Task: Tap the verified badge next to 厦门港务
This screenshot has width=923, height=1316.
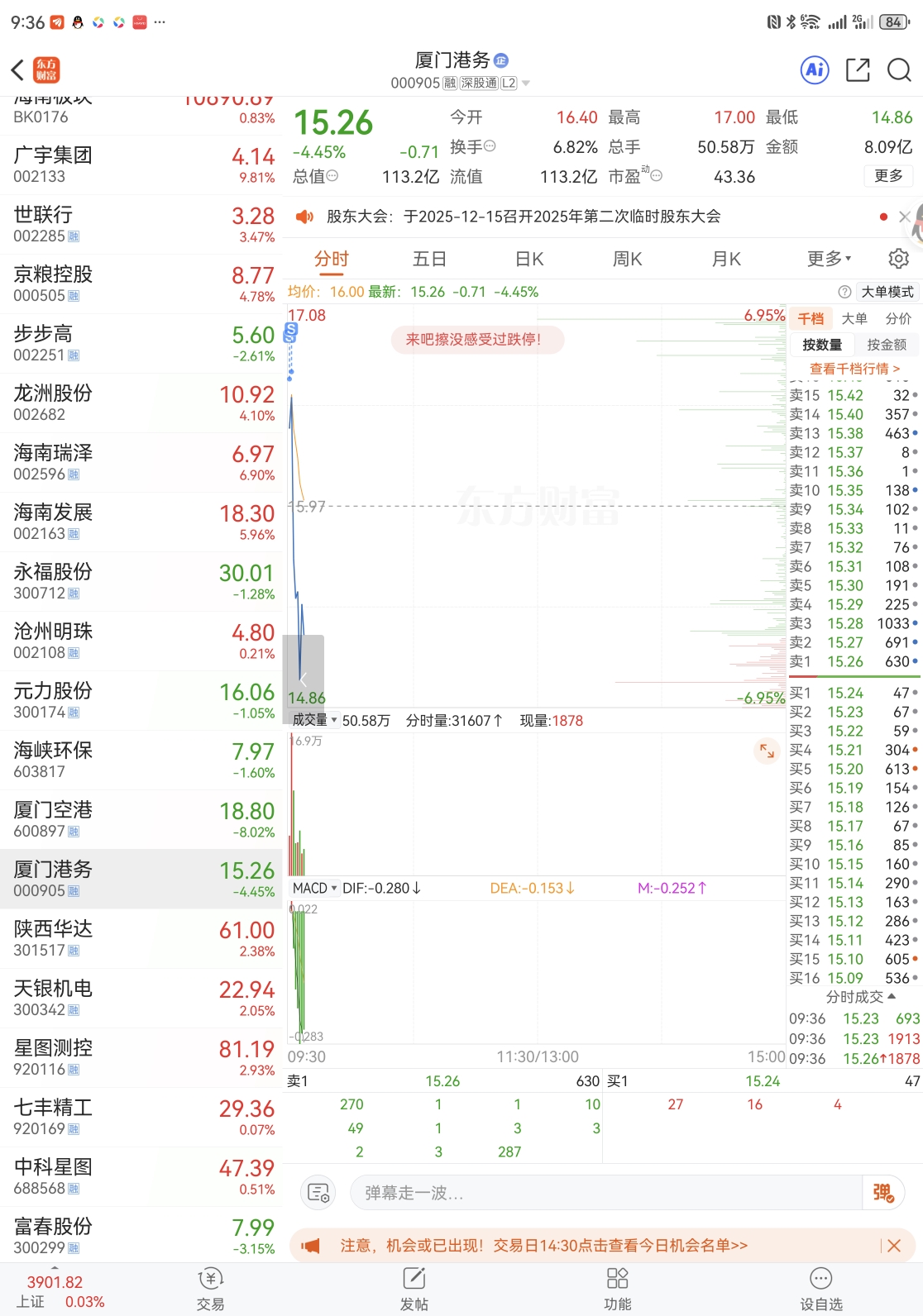Action: (500, 60)
